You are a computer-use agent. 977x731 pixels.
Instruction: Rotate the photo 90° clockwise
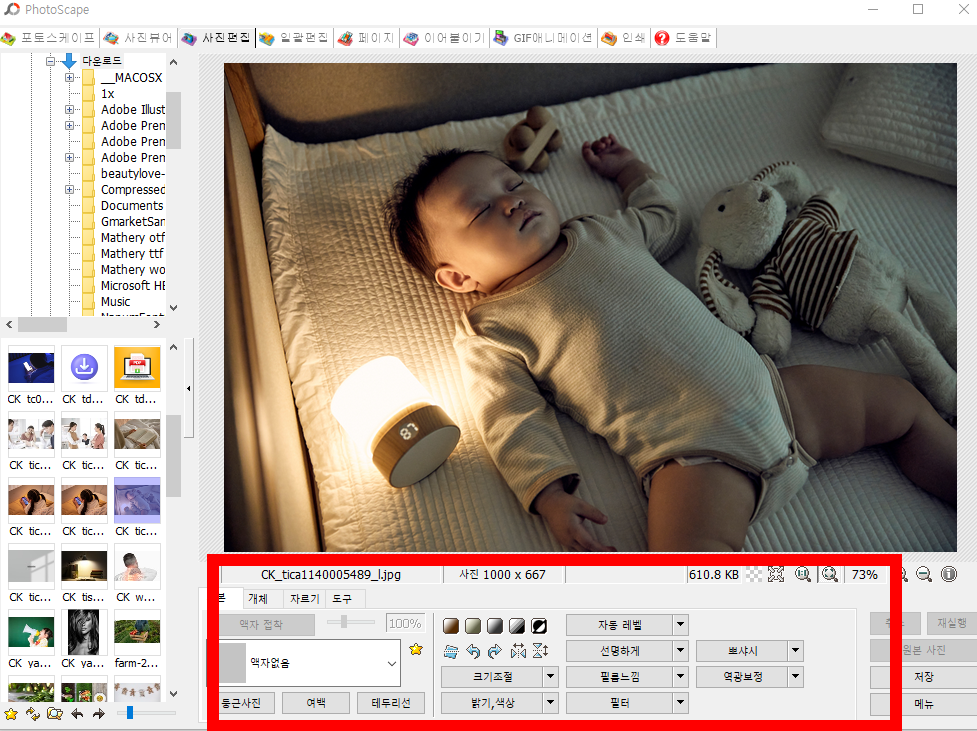[x=495, y=652]
